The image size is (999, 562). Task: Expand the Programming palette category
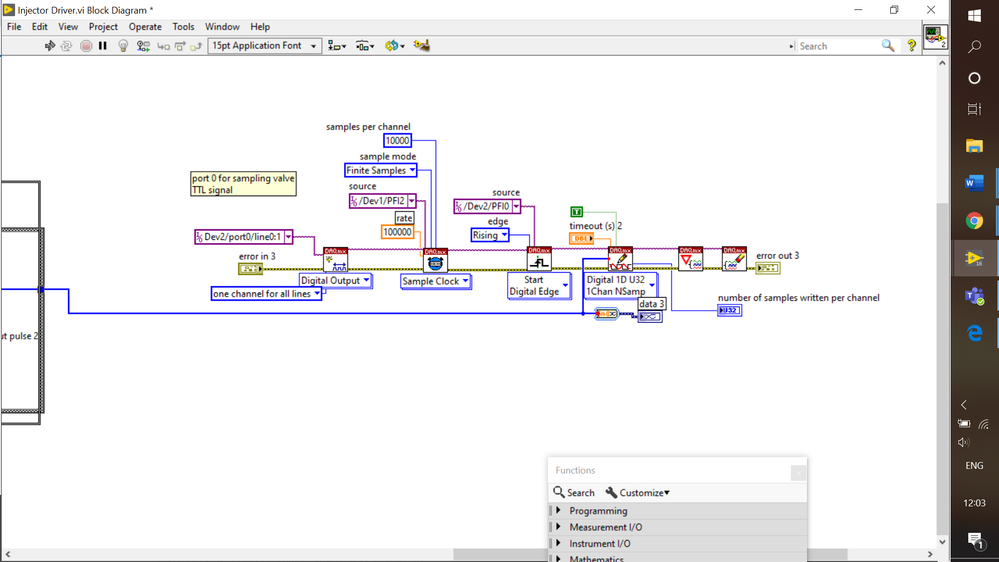click(x=678, y=511)
